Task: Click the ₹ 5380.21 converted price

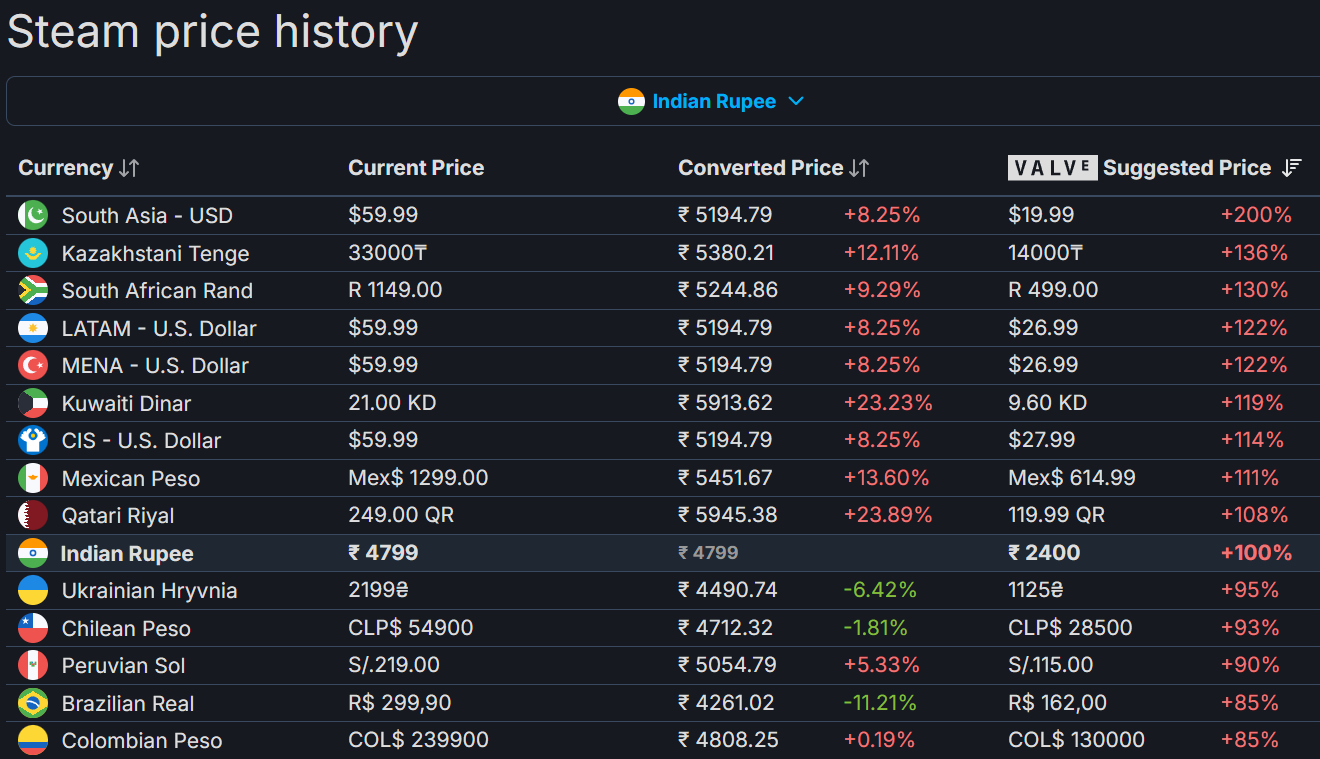Action: pyautogui.click(x=726, y=253)
